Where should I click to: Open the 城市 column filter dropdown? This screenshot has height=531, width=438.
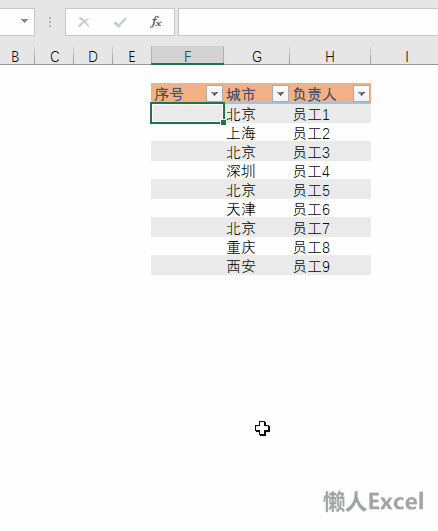[280, 93]
